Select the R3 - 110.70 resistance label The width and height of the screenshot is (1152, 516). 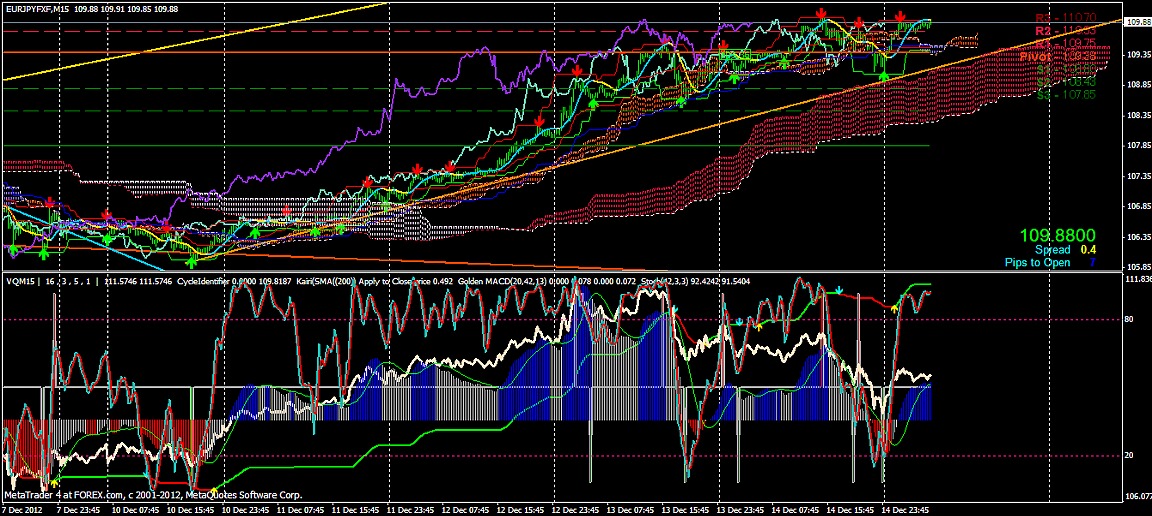(x=1065, y=18)
